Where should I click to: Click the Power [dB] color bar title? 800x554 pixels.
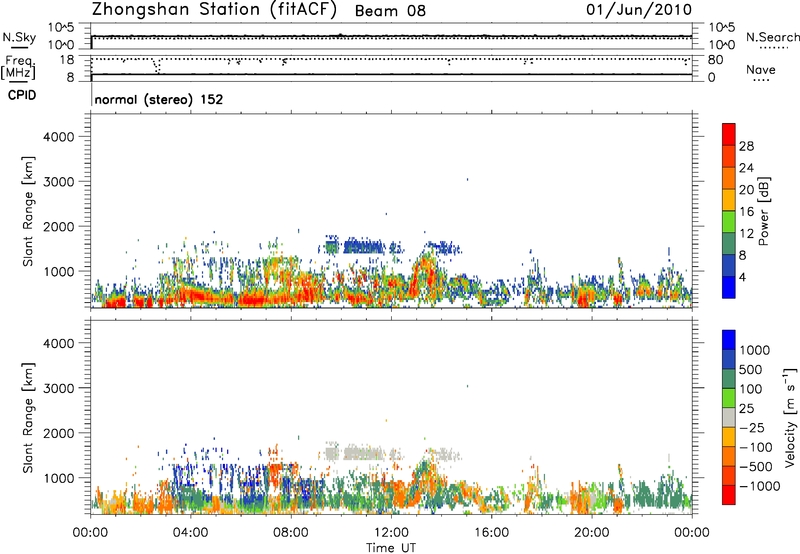pyautogui.click(x=763, y=211)
